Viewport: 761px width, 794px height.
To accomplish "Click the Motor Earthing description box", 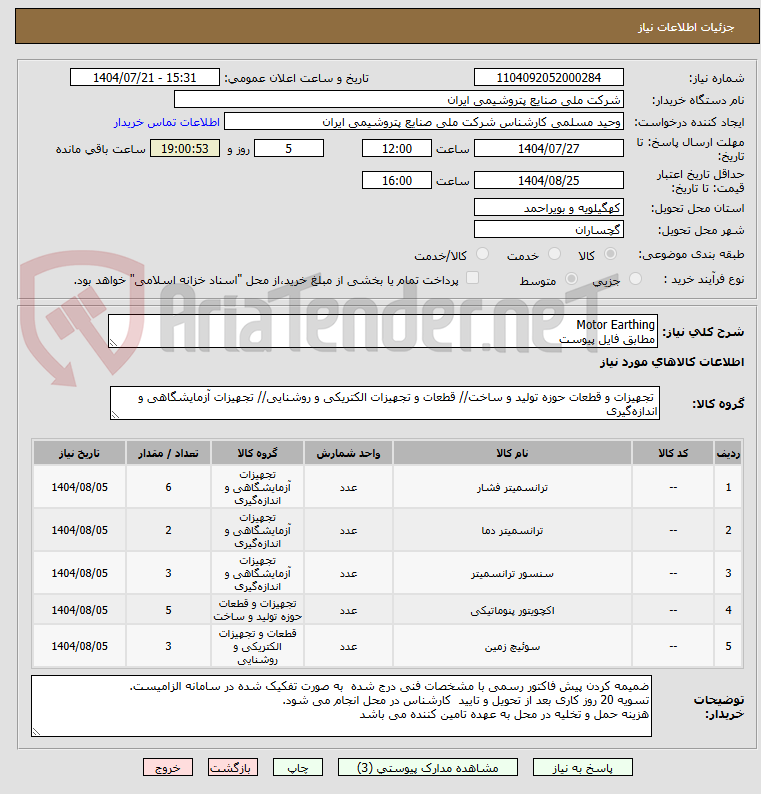I will 383,331.
